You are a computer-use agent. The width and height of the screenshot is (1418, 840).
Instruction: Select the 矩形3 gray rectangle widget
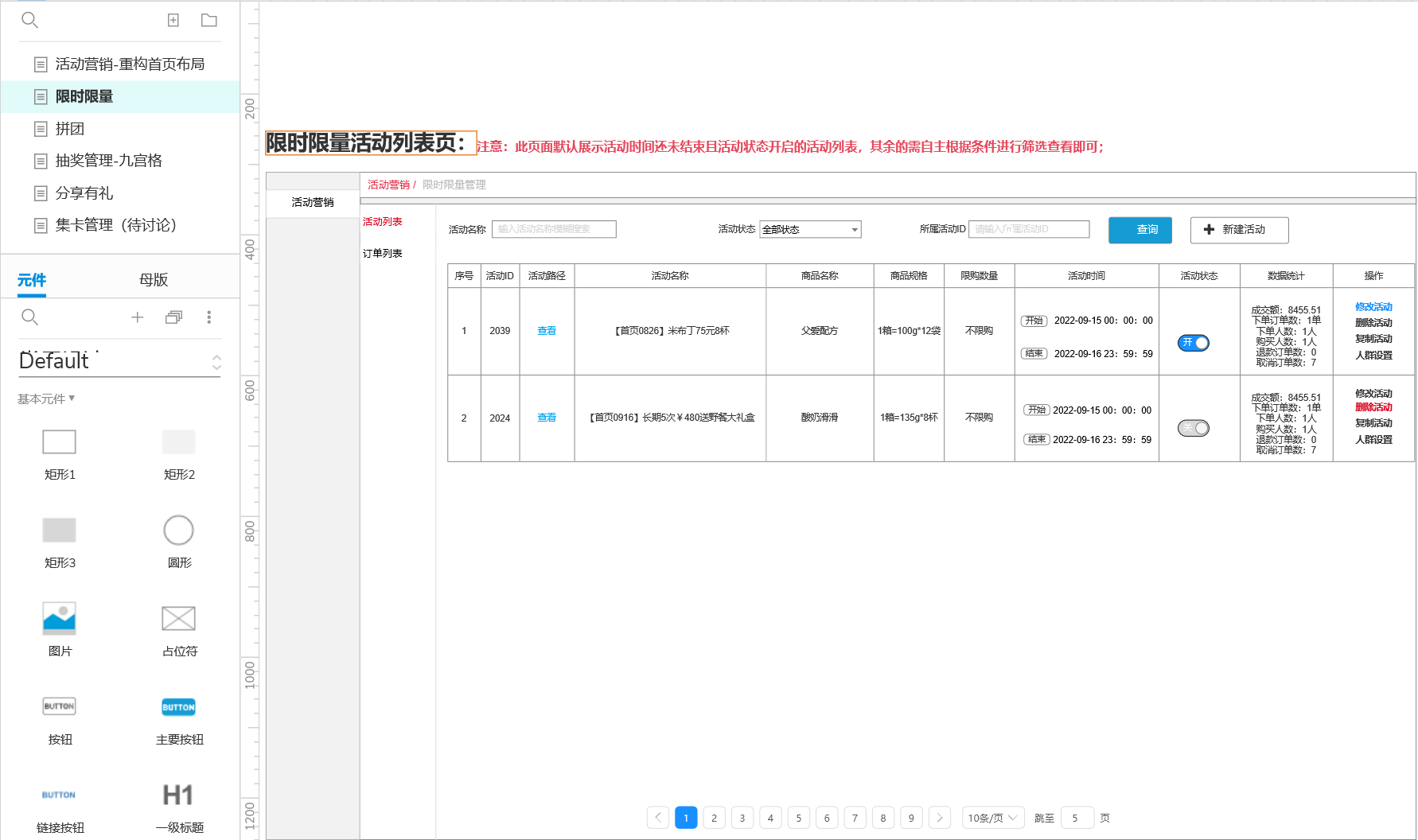(60, 530)
